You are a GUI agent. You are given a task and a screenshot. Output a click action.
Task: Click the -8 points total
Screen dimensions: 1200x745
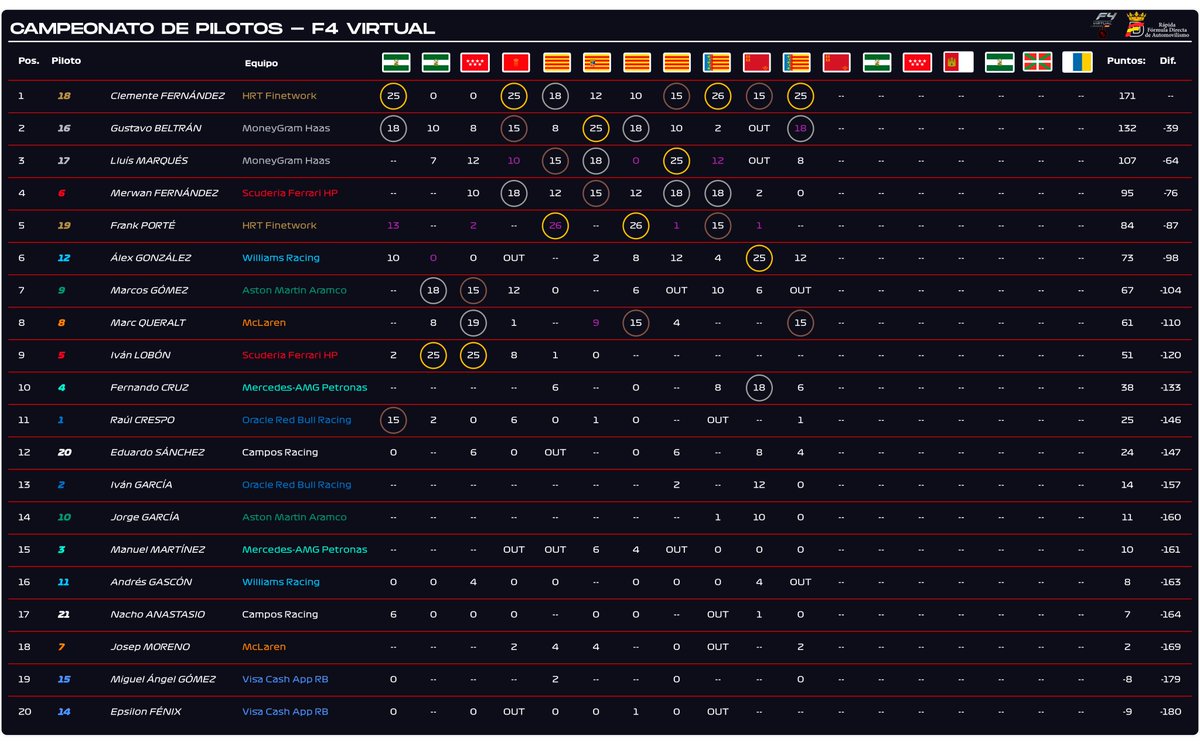[1128, 679]
